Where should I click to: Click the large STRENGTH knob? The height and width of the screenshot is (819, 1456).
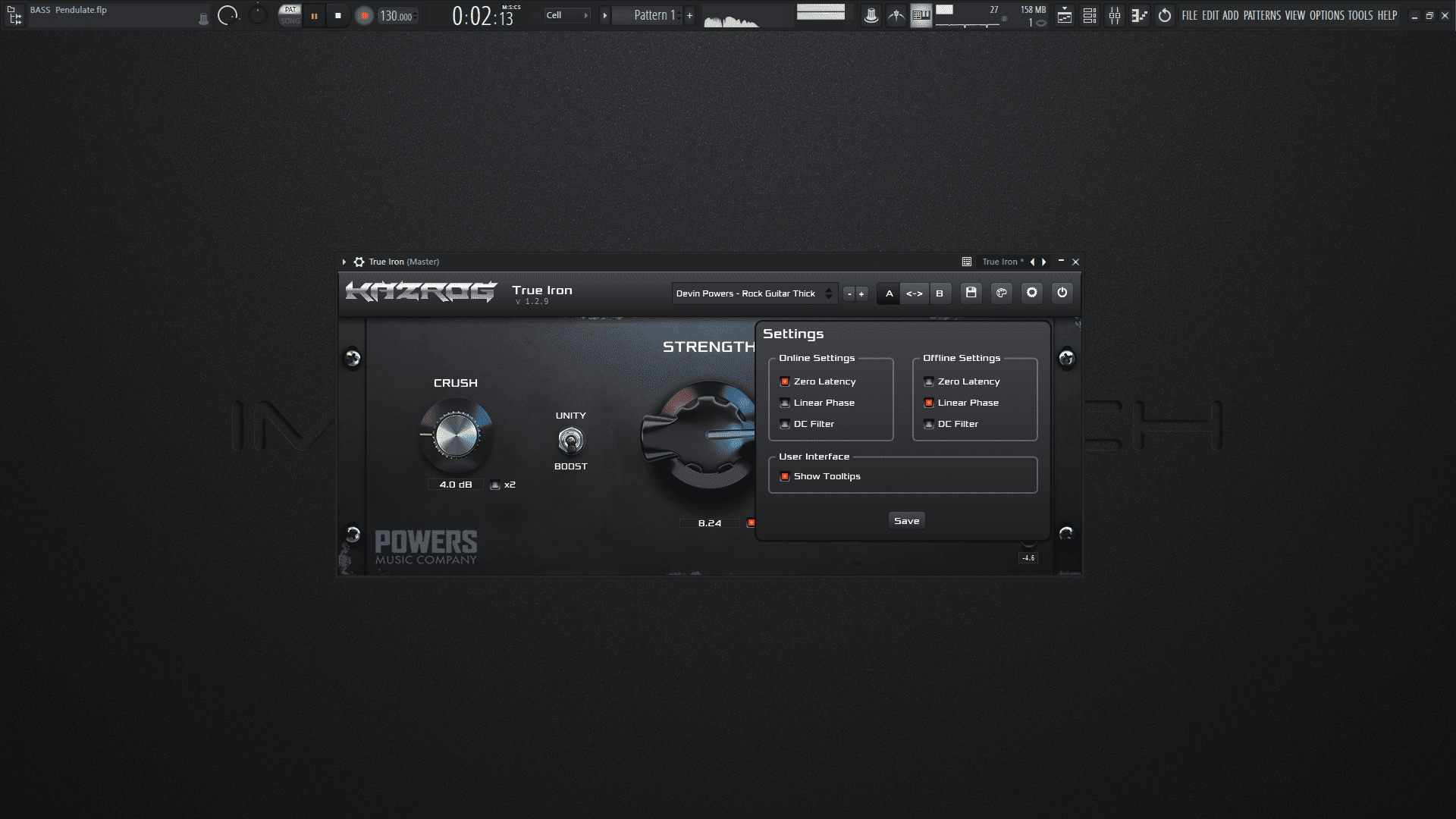(698, 437)
